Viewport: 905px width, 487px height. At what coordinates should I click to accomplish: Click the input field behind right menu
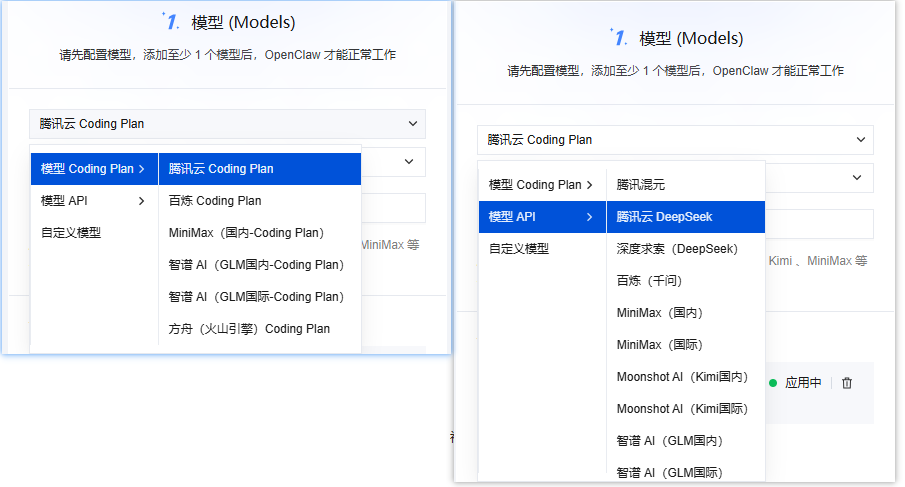tap(819, 224)
